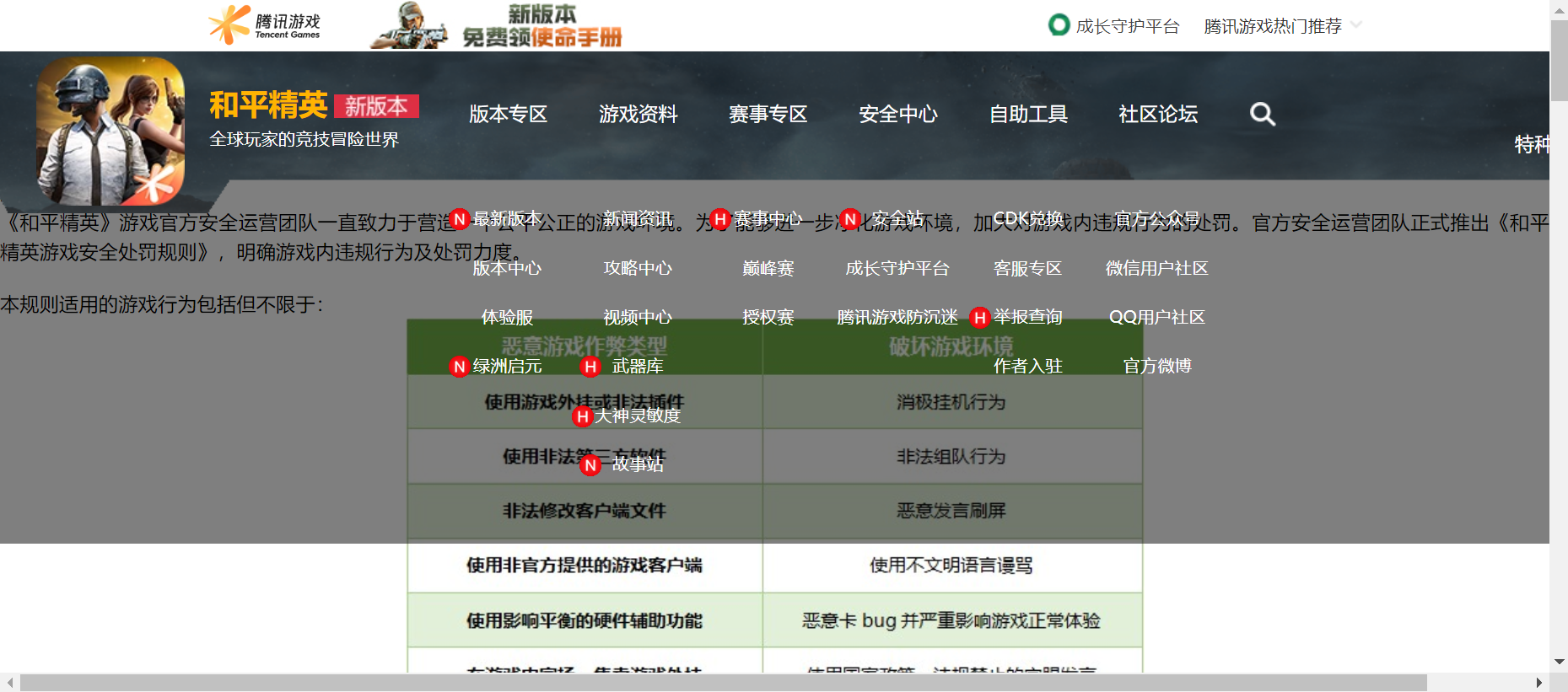The width and height of the screenshot is (1568, 692).
Task: Click the Tencent Games logo
Action: (265, 24)
